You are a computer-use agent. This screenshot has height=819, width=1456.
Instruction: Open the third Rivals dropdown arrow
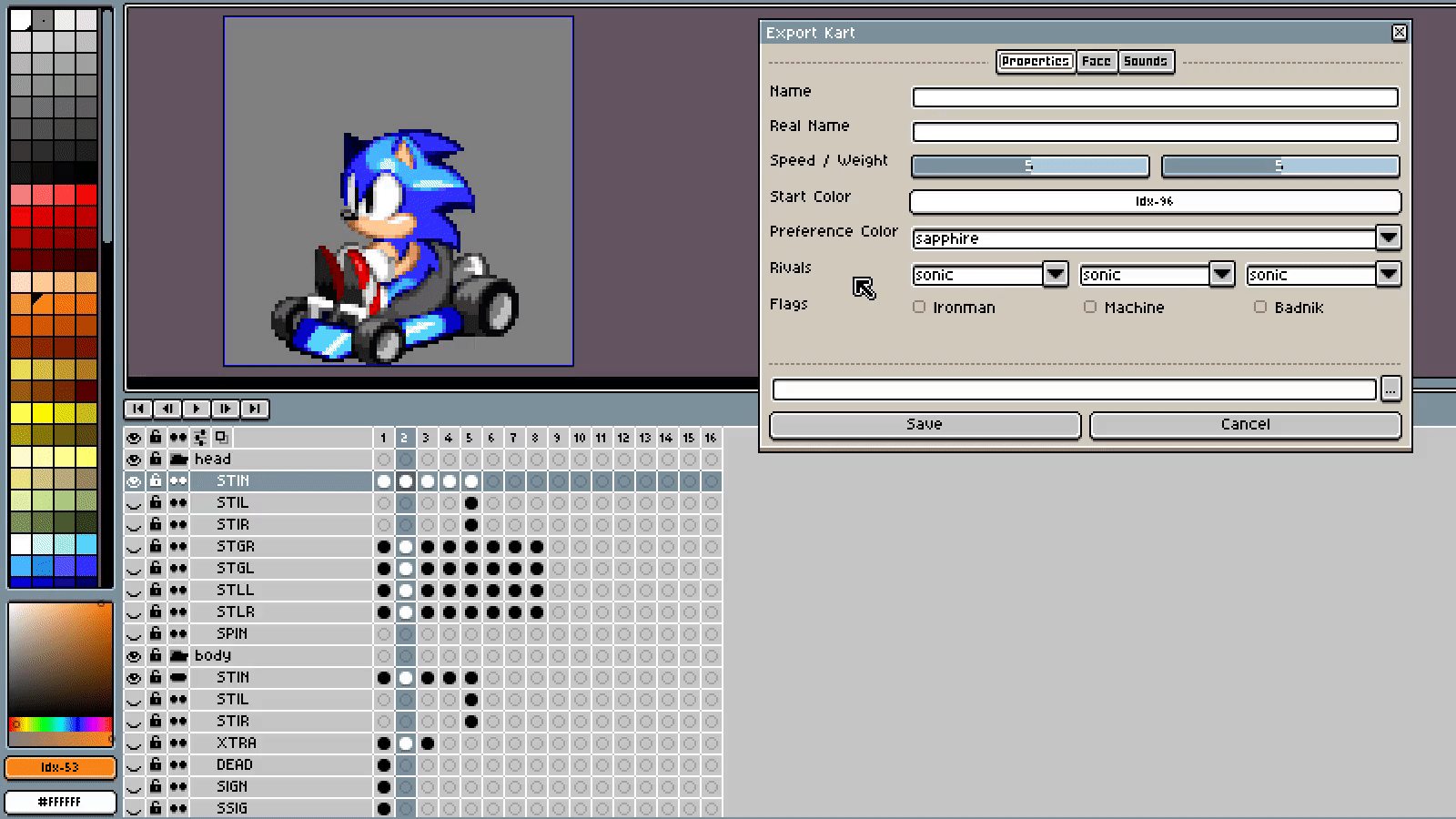(1388, 275)
